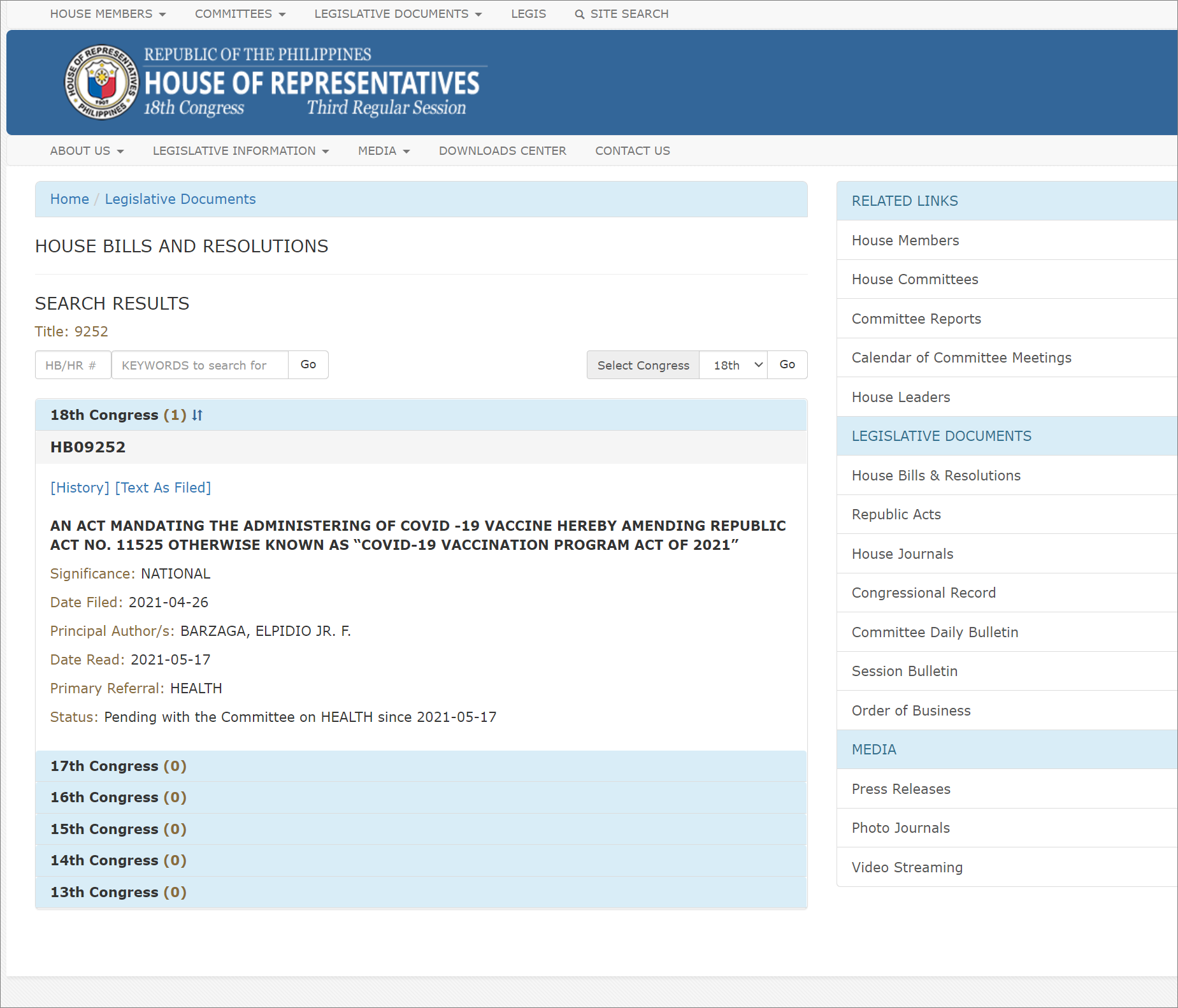Open the History link for HB09252
This screenshot has height=1008, width=1178.
click(x=80, y=487)
